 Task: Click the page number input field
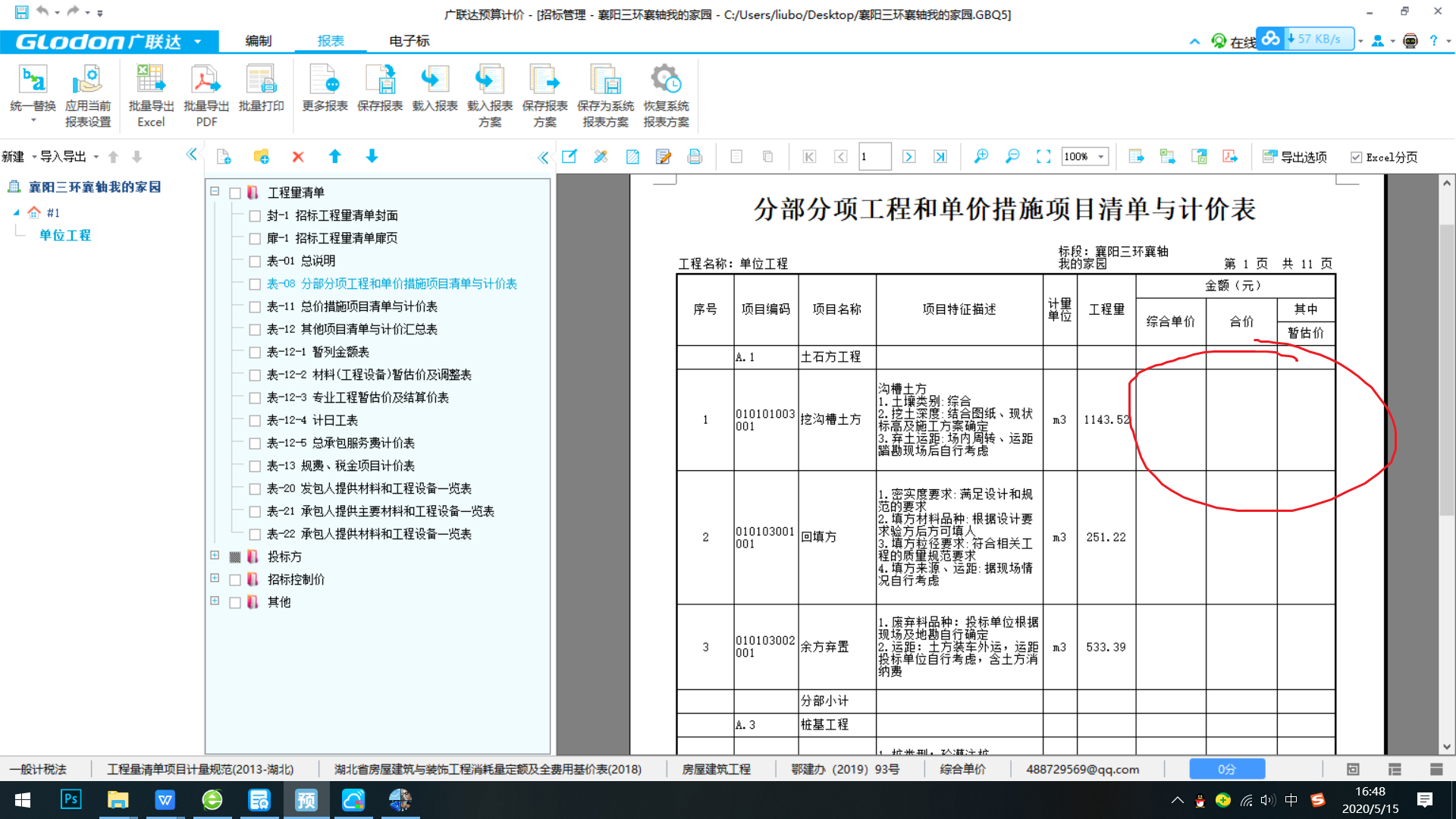point(874,157)
